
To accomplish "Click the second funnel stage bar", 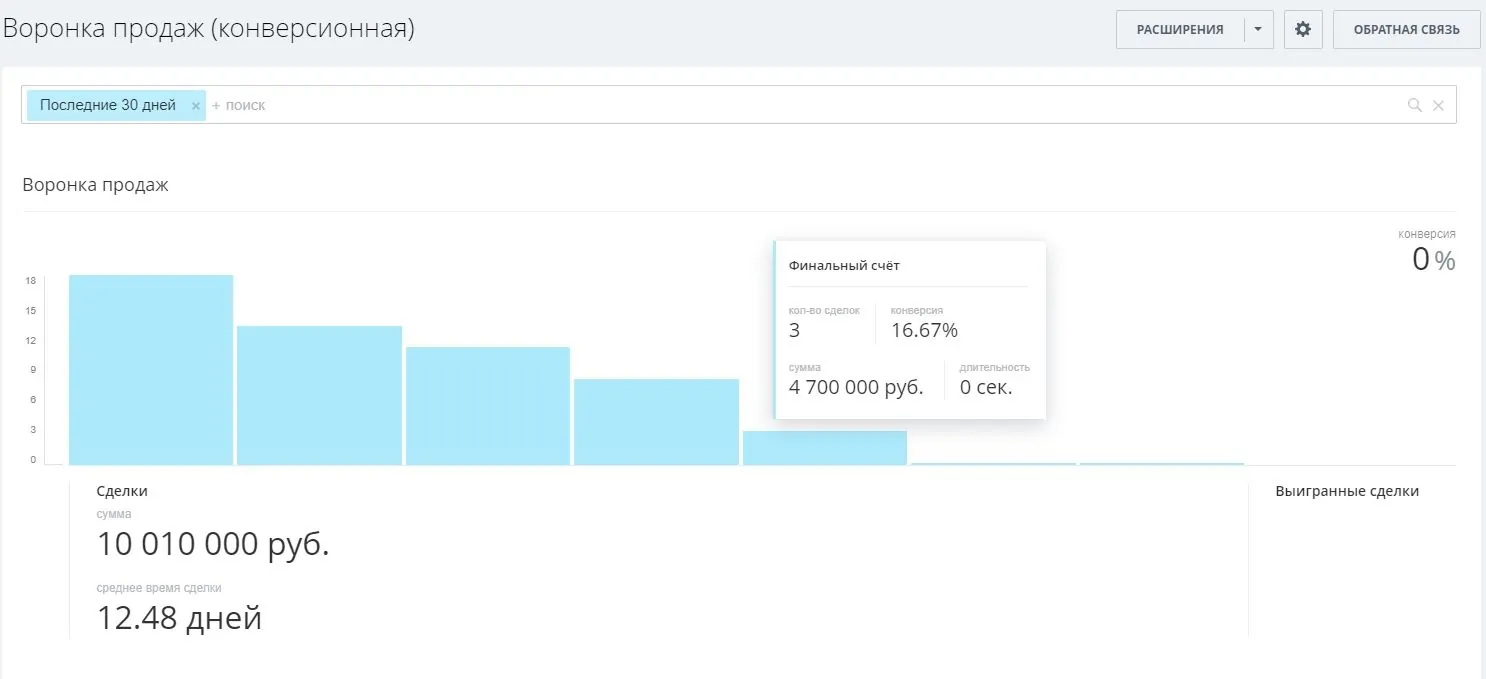I will [319, 395].
